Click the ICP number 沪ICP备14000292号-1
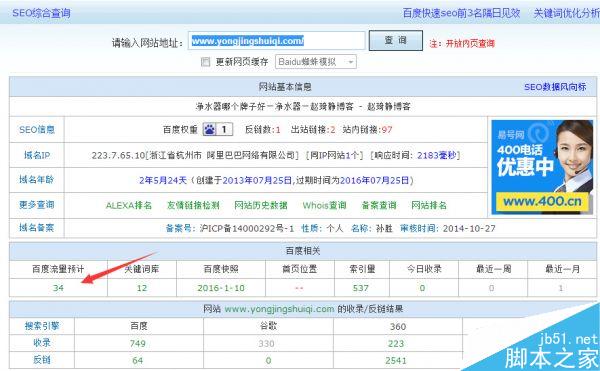The height and width of the screenshot is (371, 600). coord(247,228)
